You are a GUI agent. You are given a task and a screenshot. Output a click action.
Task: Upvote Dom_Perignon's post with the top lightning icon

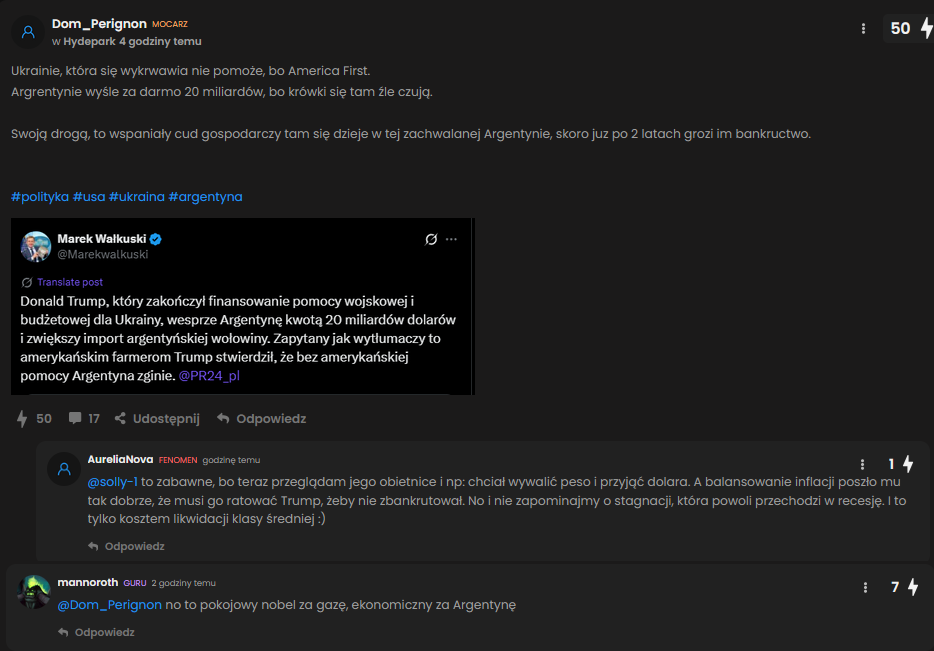[x=925, y=29]
